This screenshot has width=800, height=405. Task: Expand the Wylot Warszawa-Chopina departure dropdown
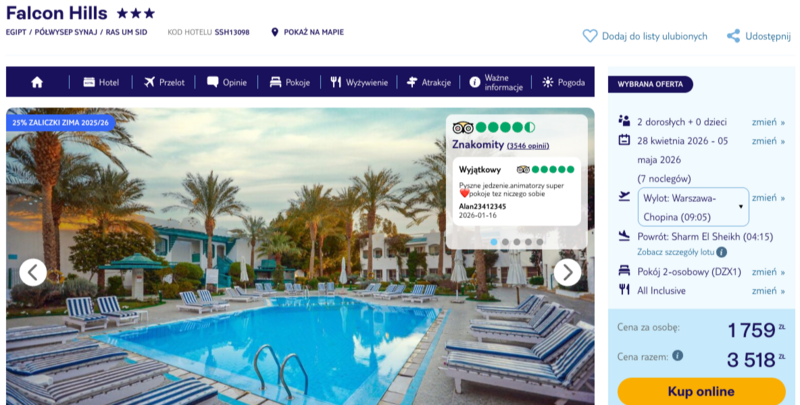[x=693, y=207]
